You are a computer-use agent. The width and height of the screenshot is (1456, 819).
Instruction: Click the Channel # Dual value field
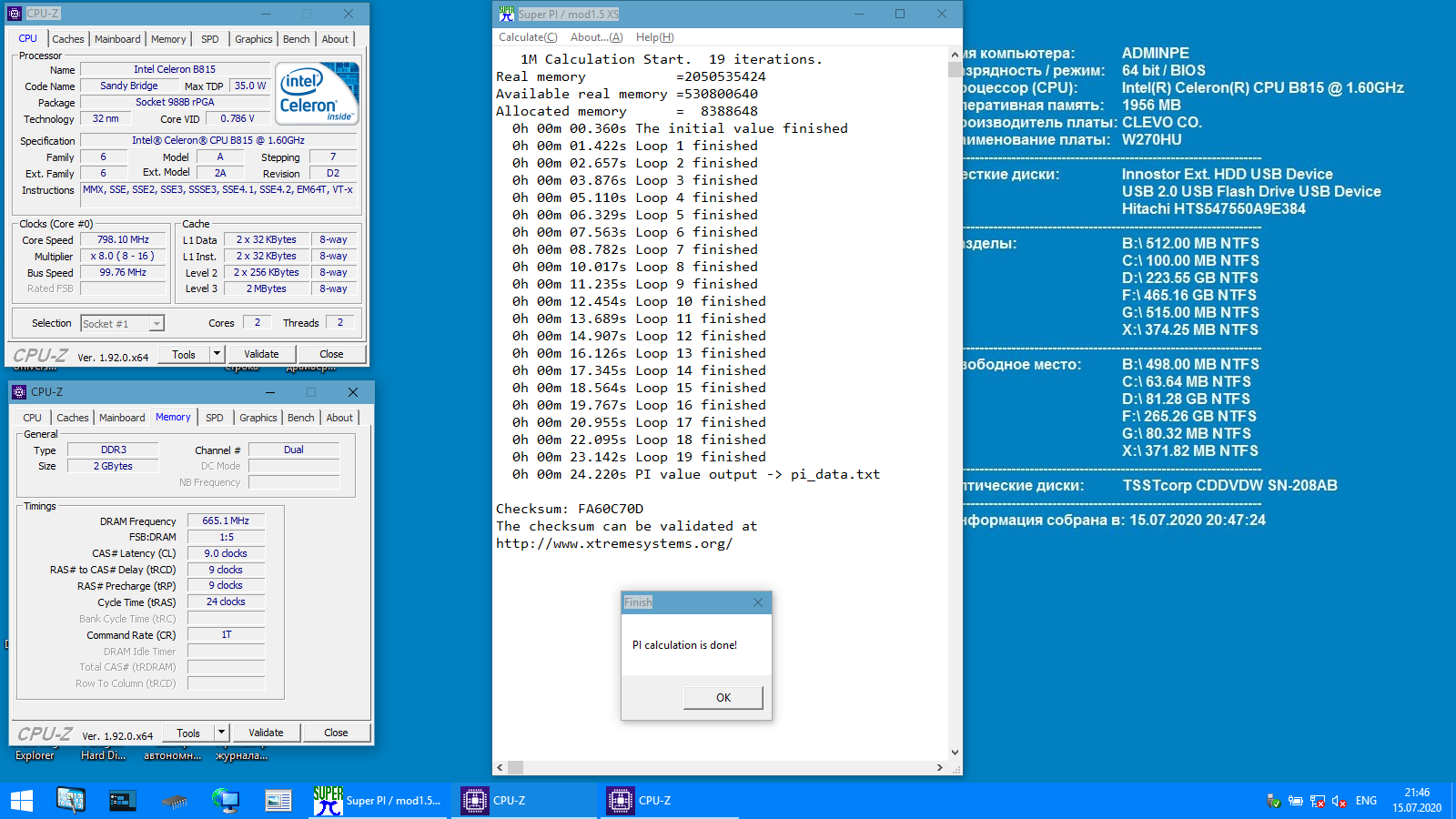(x=294, y=450)
